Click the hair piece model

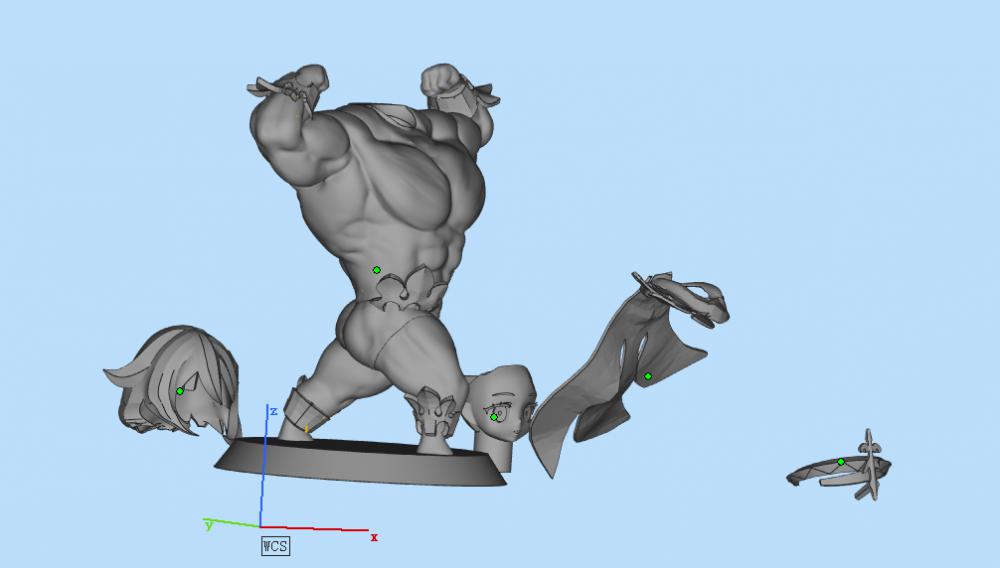(x=173, y=382)
